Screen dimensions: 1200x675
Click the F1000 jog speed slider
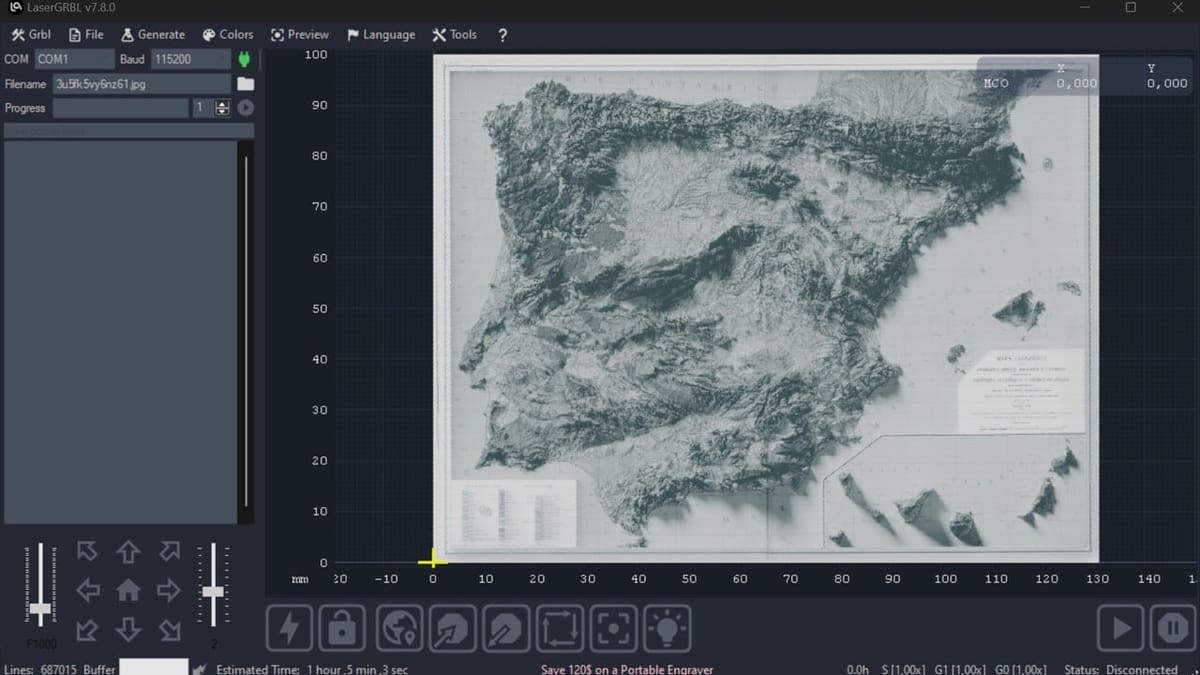tap(40, 608)
